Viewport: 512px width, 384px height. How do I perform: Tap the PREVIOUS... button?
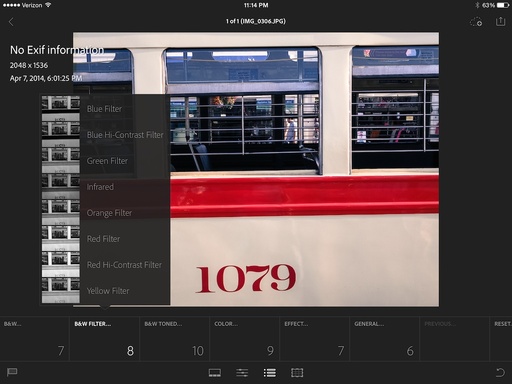point(454,338)
